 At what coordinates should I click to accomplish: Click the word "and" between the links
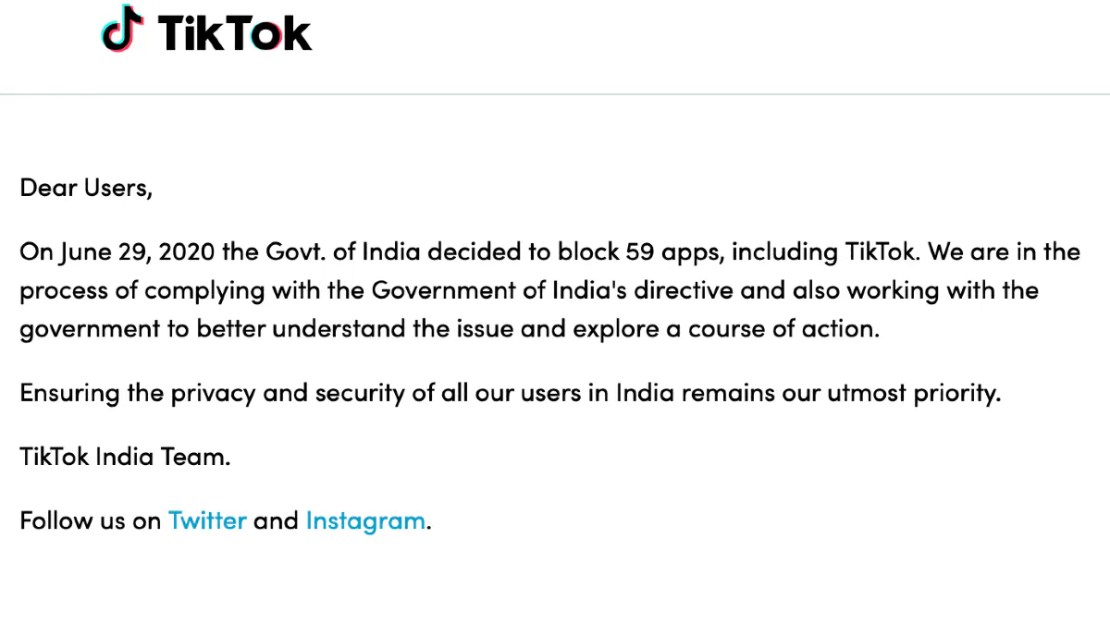click(276, 521)
